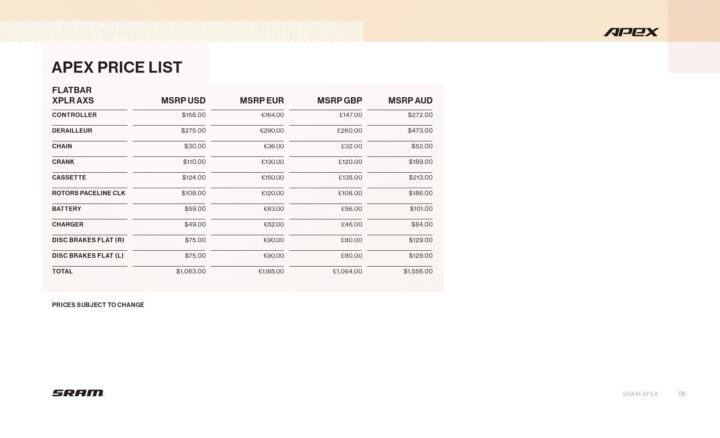Image resolution: width=720 pixels, height=438 pixels.
Task: Click the MSRP USD column header
Action: pos(183,101)
